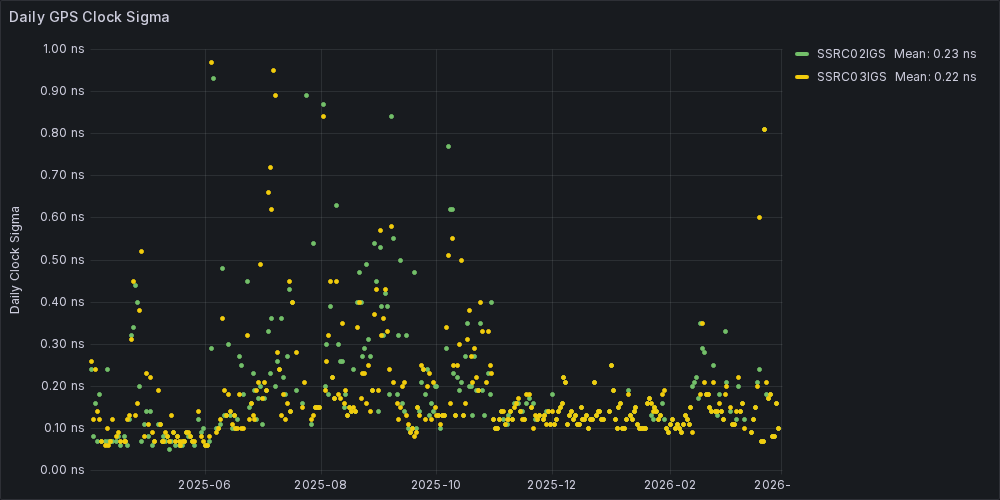Click the SSRC03IGS Mean: 0.22 ns value
Viewport: 1000px width, 500px height.
(x=935, y=77)
